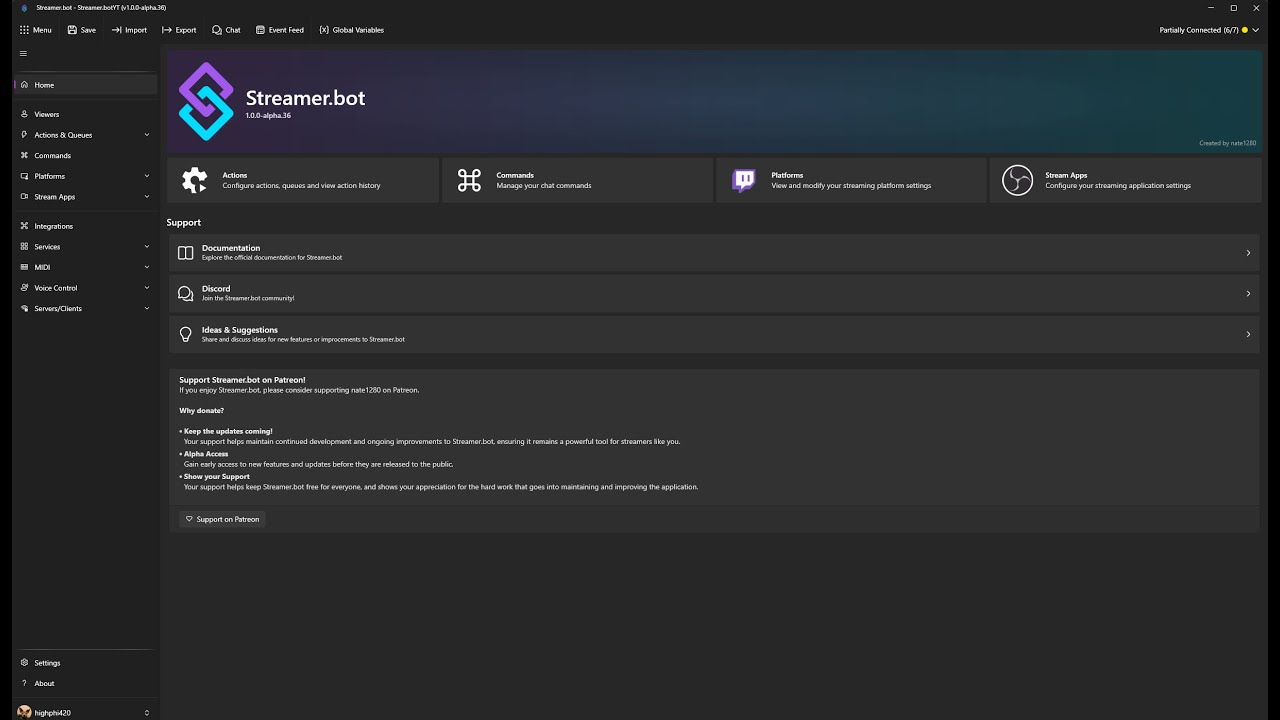Click Commands sidebar icon
This screenshot has height=720, width=1280.
pos(24,155)
